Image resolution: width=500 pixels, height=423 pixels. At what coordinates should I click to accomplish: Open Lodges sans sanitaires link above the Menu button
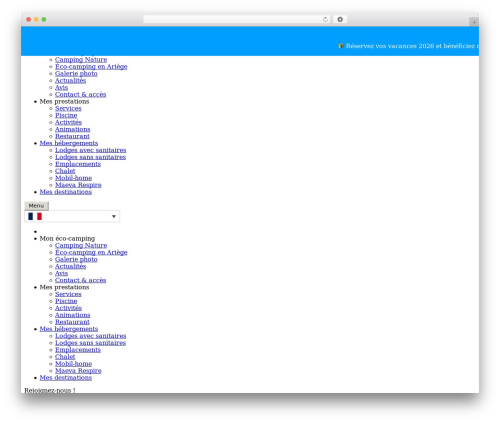tap(90, 157)
